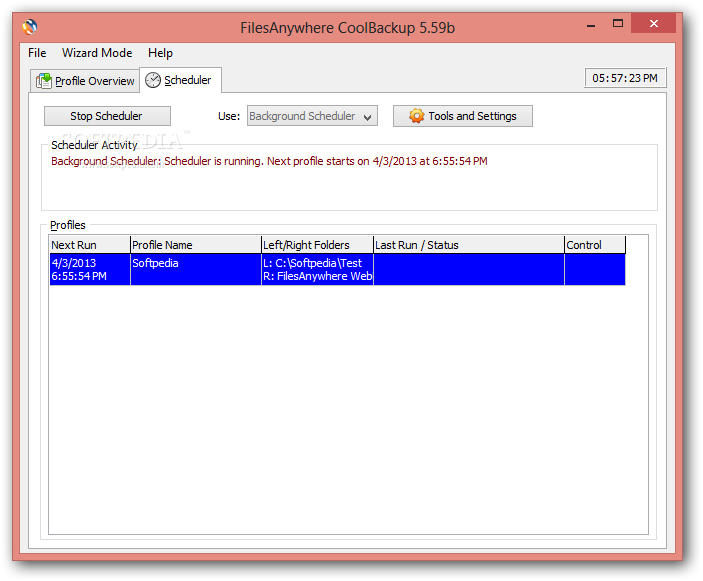703x581 pixels.
Task: Click the Left/Right Folders column header
Action: [x=317, y=245]
